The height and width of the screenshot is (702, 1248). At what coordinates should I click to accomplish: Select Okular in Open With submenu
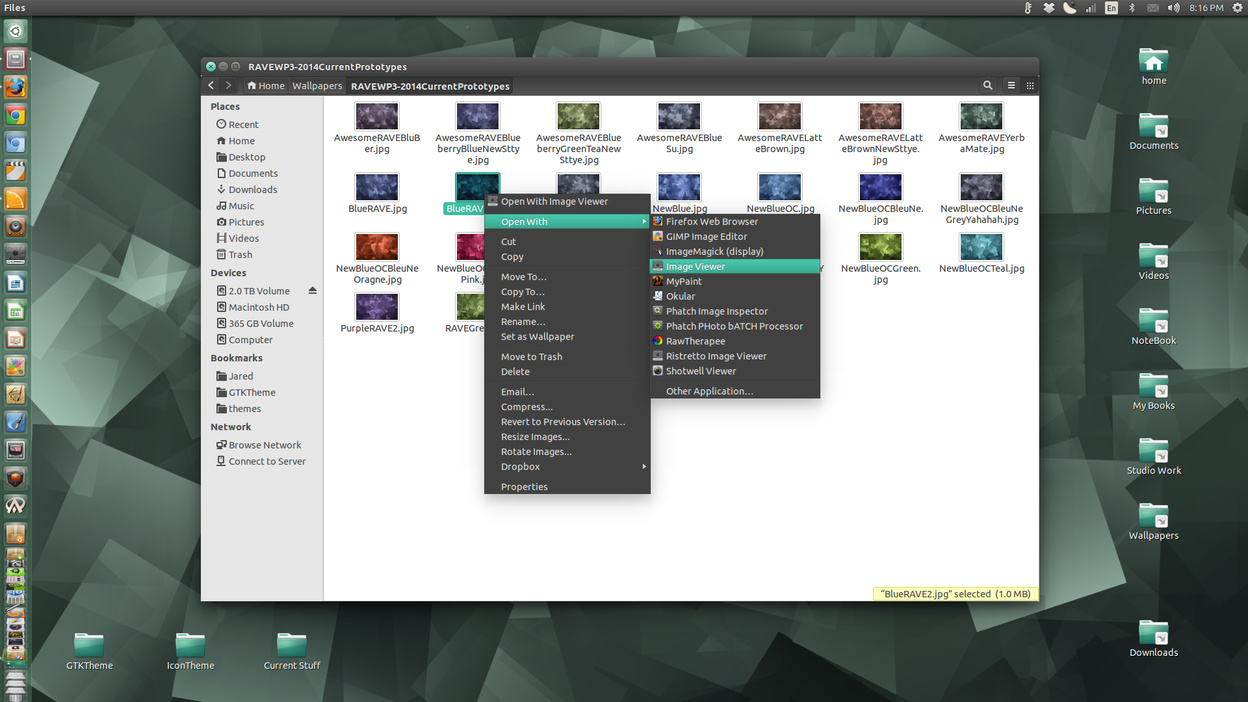click(735, 297)
